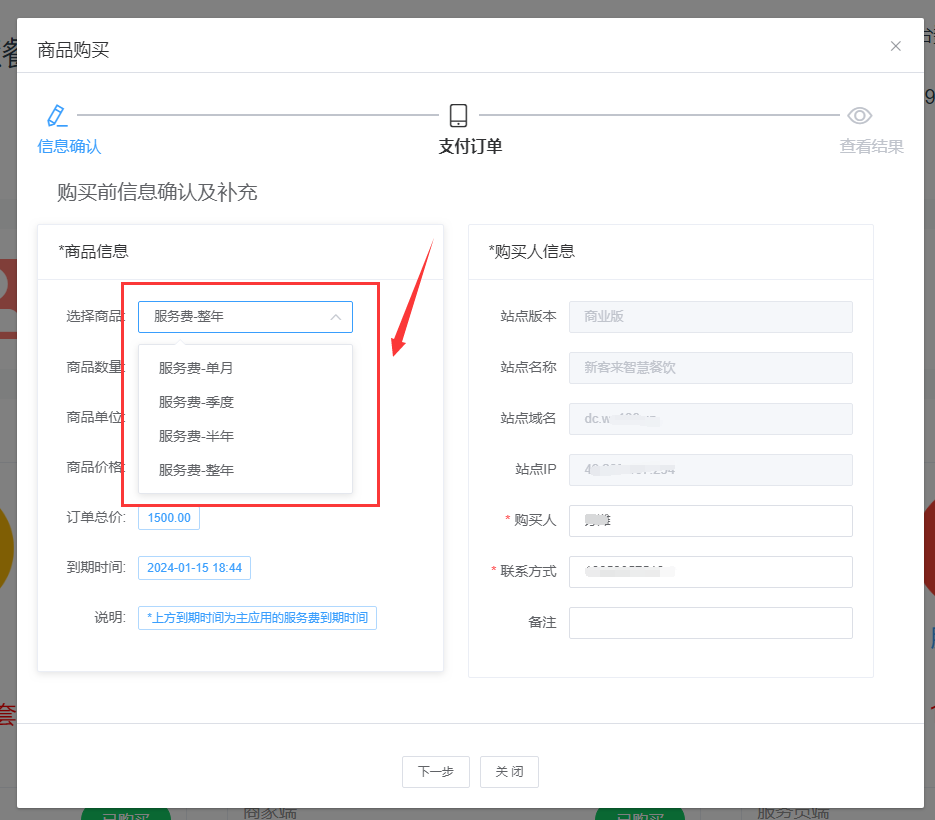Click the 订单总价 value 1500.00
The width and height of the screenshot is (935, 820).
[x=169, y=518]
